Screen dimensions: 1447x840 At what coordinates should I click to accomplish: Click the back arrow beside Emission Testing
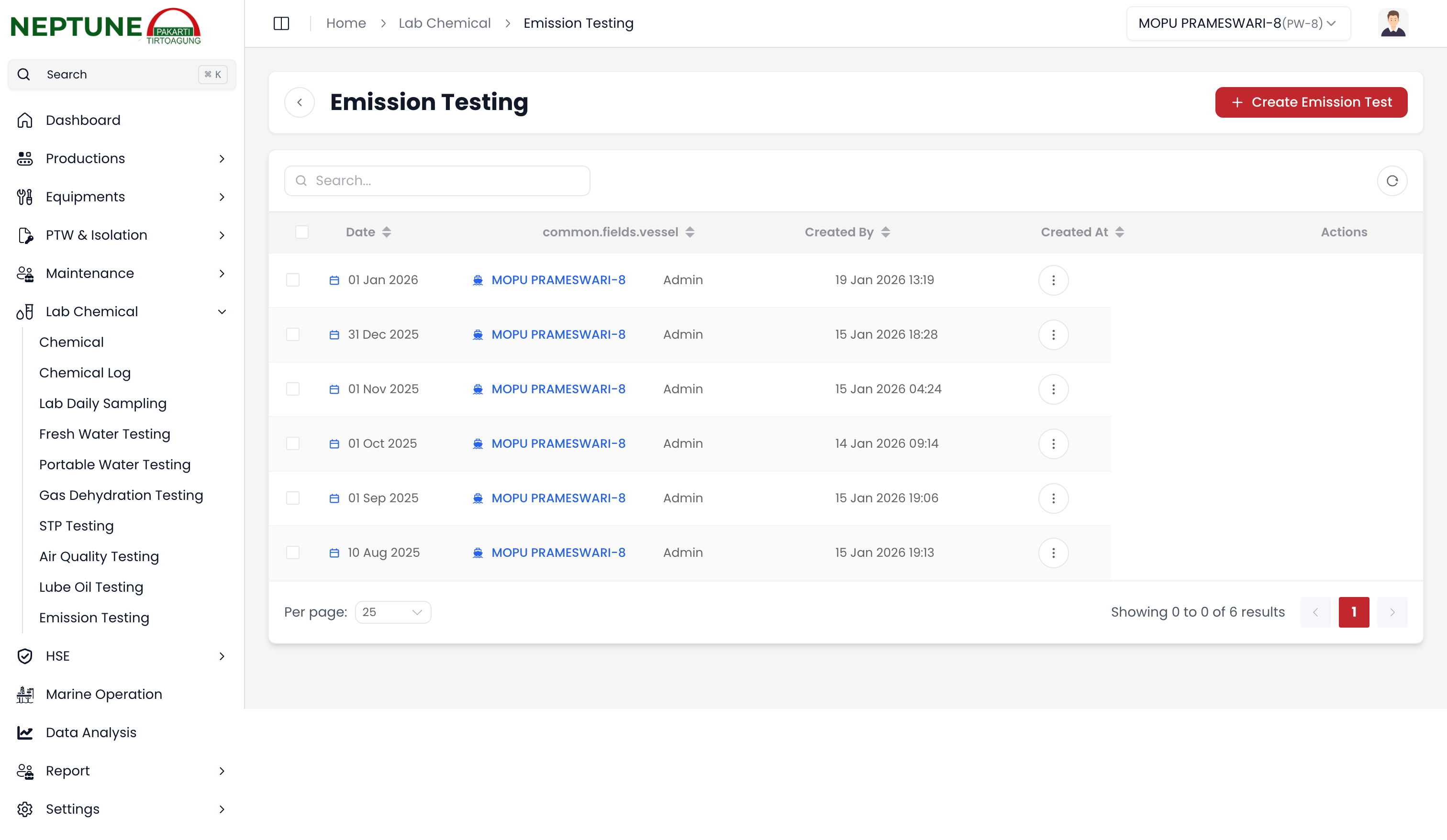[299, 102]
